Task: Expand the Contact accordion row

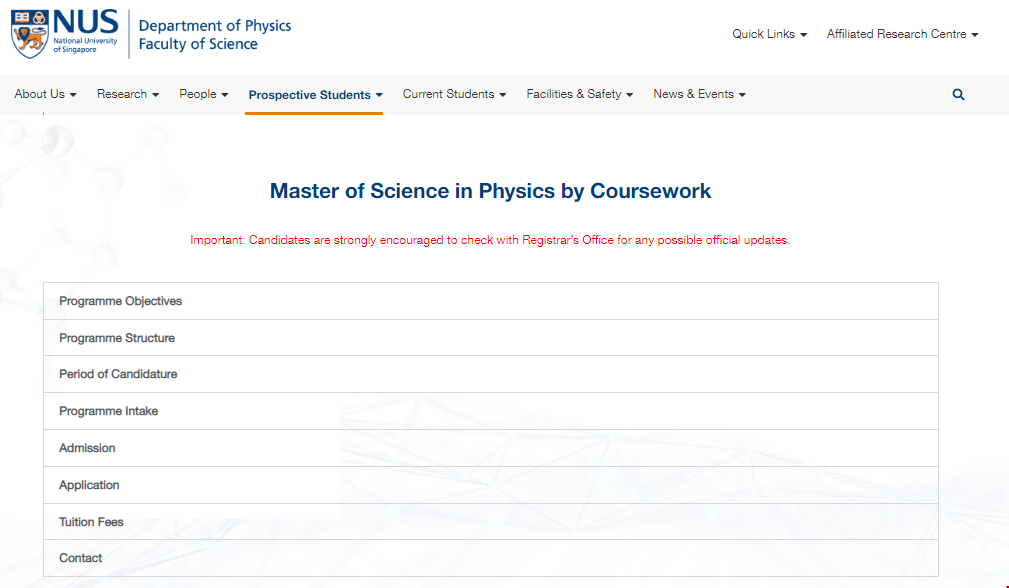Action: click(80, 558)
